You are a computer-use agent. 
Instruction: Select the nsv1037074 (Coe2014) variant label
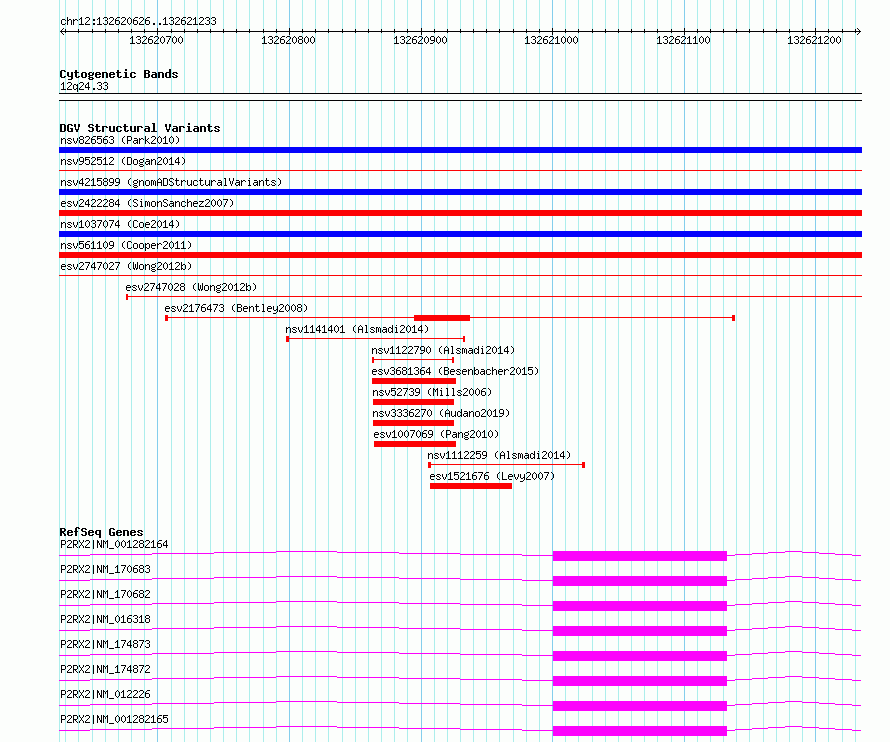tap(120, 224)
